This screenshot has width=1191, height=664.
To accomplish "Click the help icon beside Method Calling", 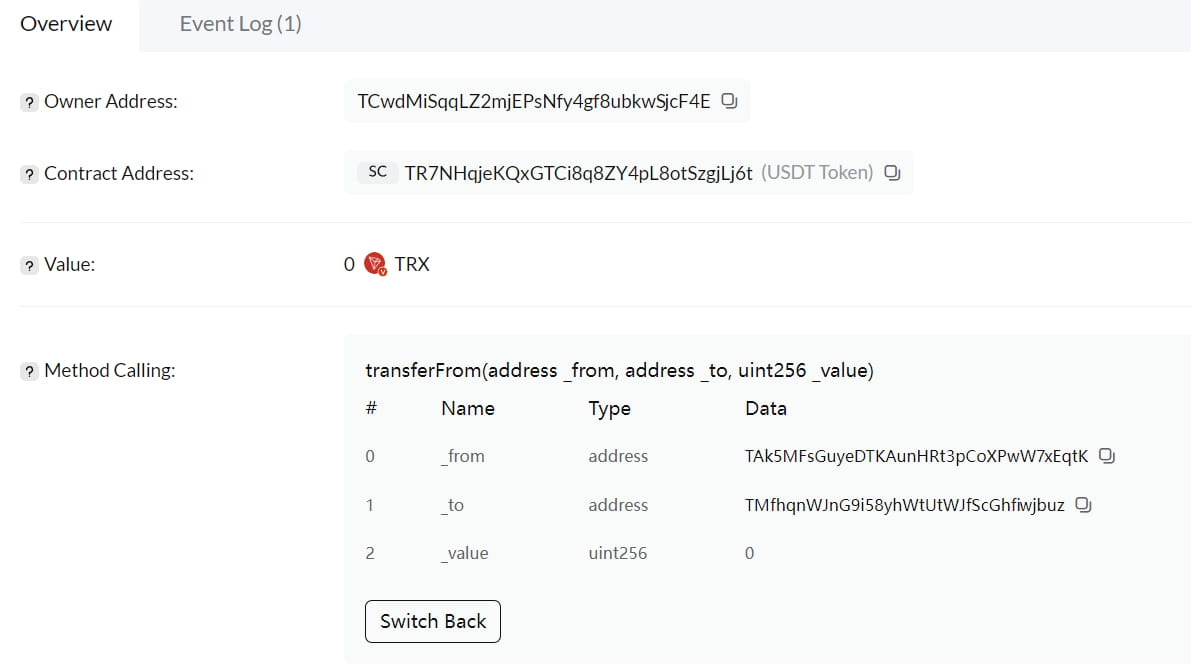I will 30,372.
